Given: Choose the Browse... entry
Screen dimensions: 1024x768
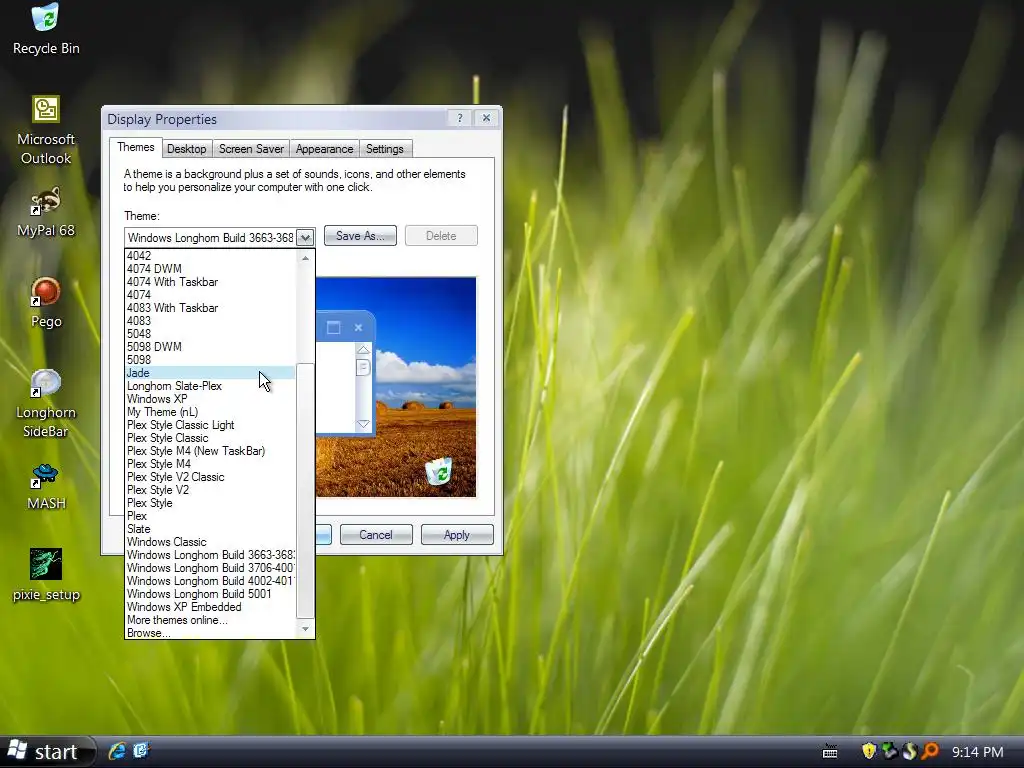Looking at the screenshot, I should 210,633.
